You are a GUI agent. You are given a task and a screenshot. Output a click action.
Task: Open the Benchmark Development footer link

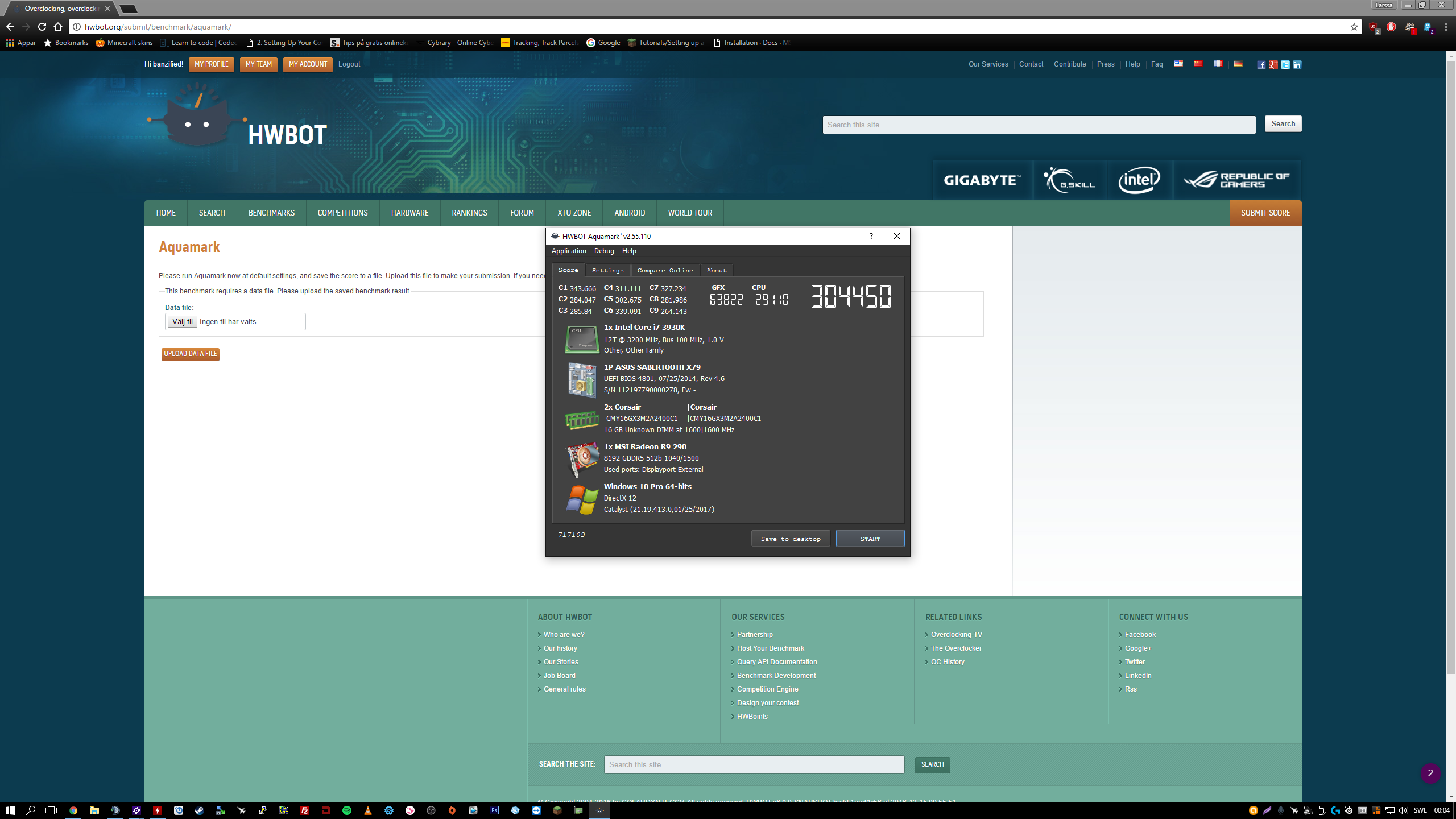[x=776, y=676]
